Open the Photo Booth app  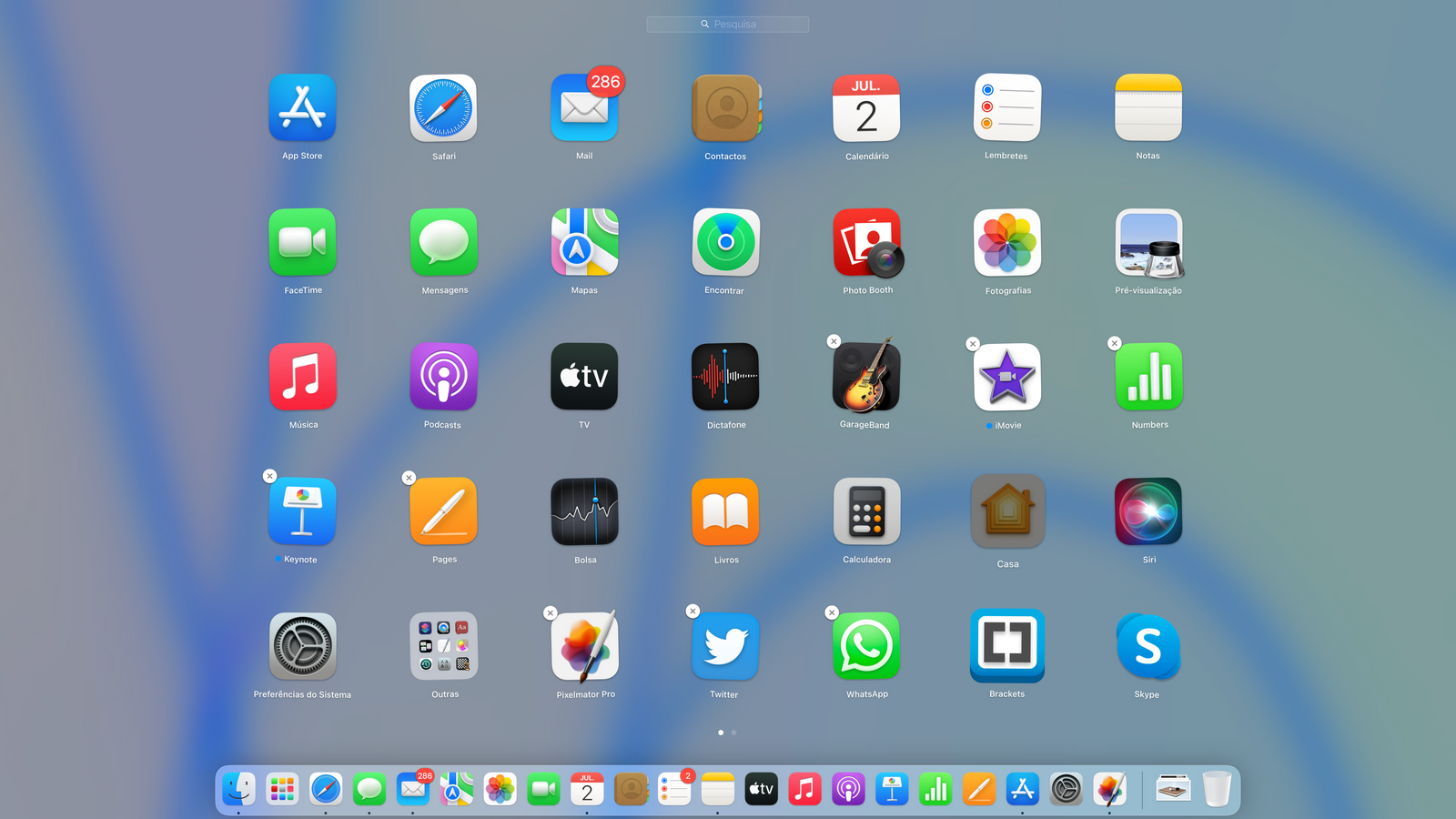(x=866, y=243)
